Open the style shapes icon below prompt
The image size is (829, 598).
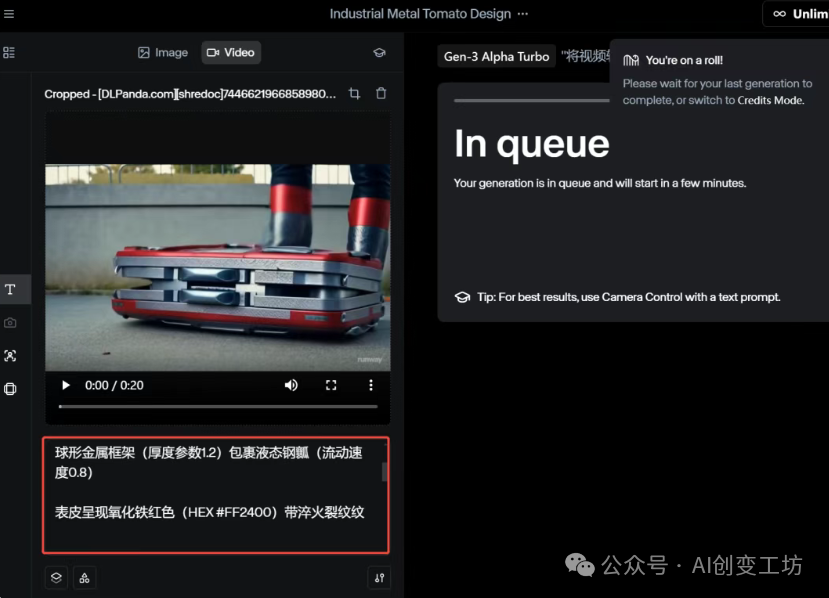point(85,578)
